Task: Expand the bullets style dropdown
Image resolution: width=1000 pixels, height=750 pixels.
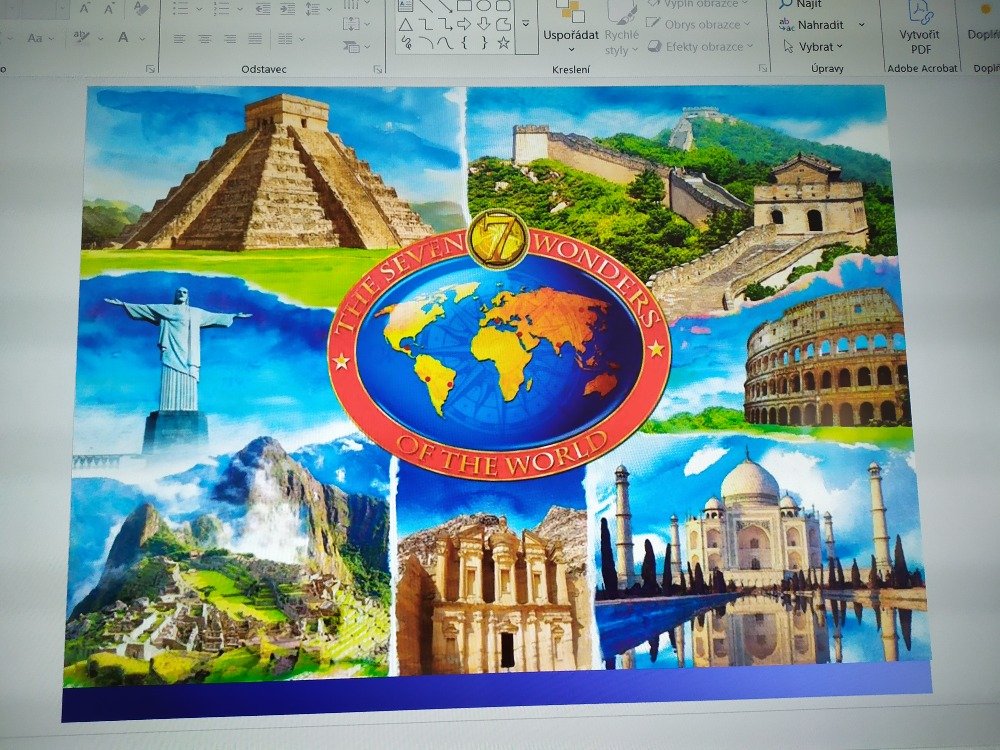Action: (x=199, y=10)
